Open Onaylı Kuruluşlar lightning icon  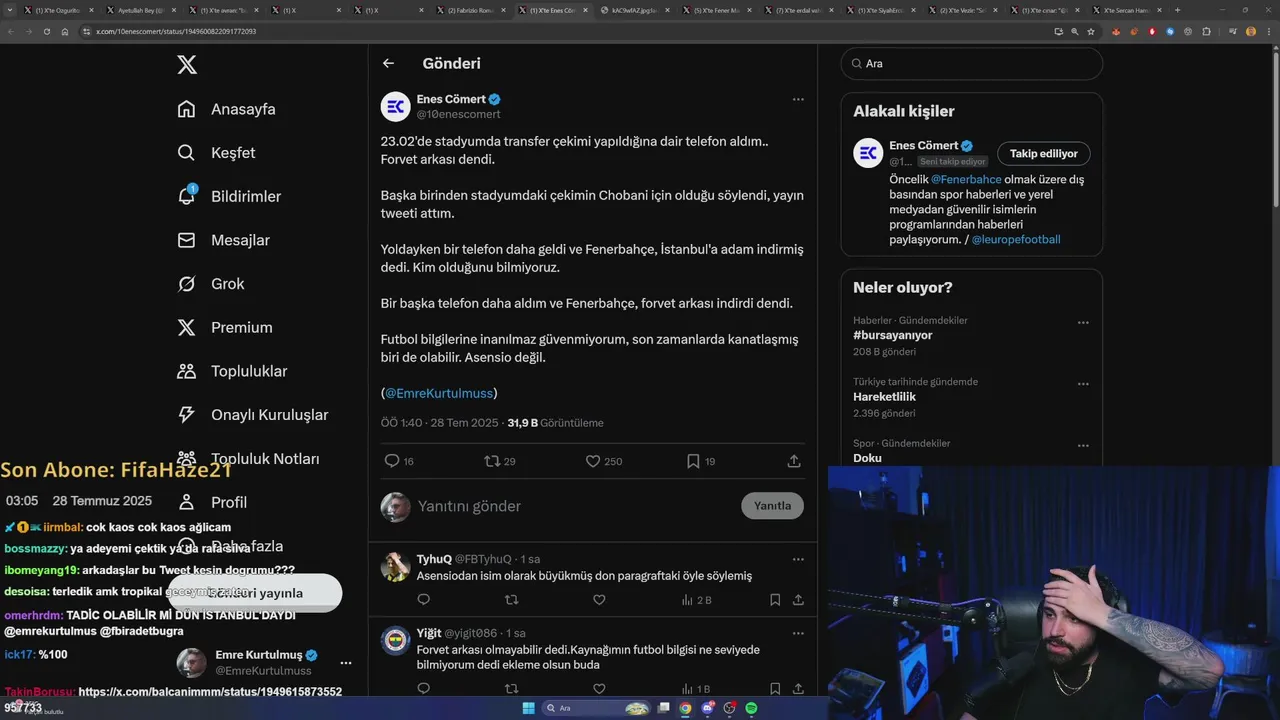tap(186, 415)
